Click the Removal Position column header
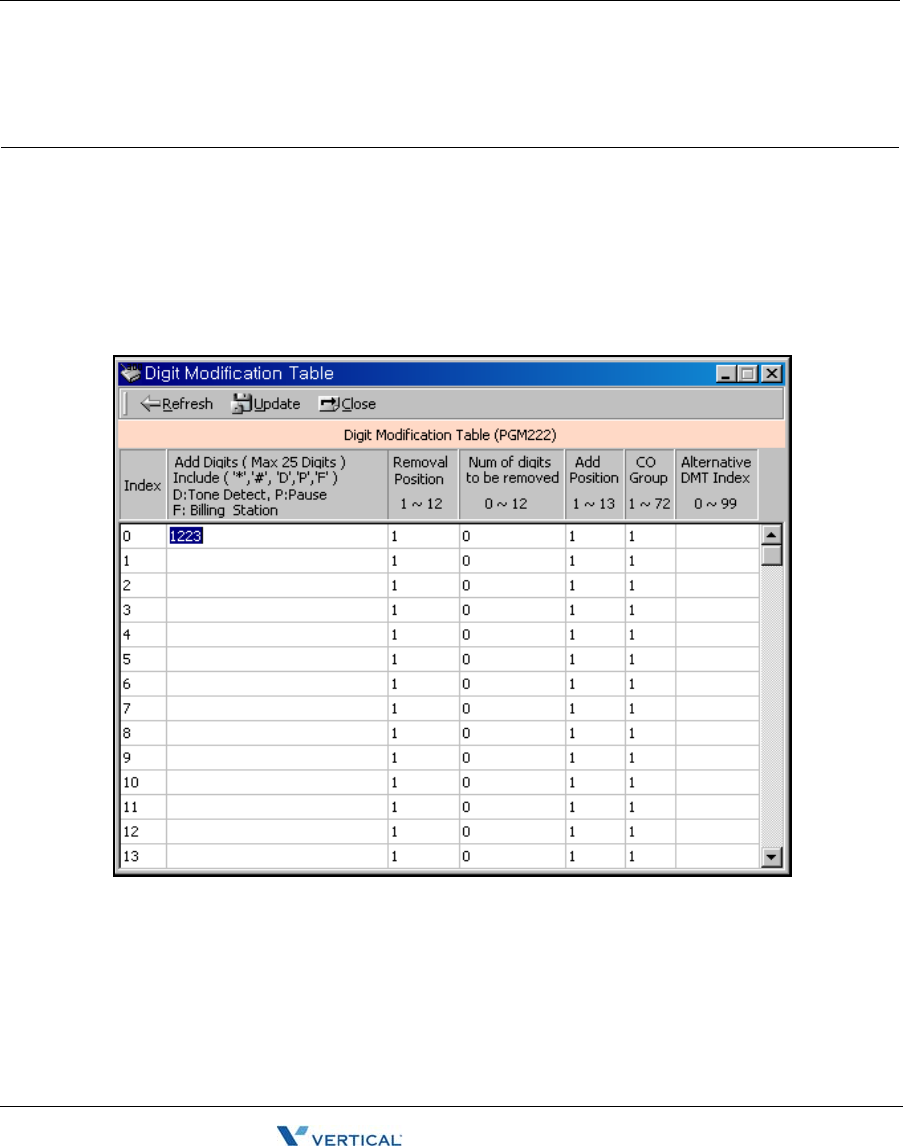 click(x=423, y=485)
